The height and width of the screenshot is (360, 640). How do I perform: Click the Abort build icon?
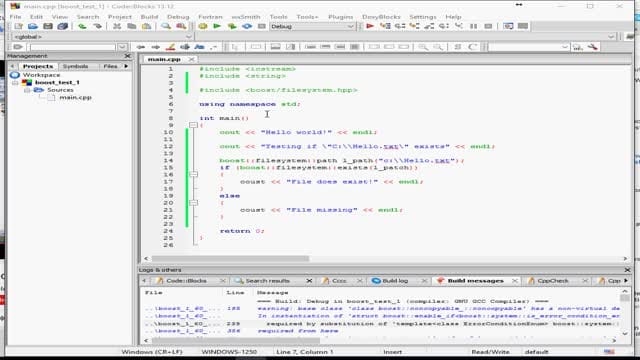[x=262, y=26]
